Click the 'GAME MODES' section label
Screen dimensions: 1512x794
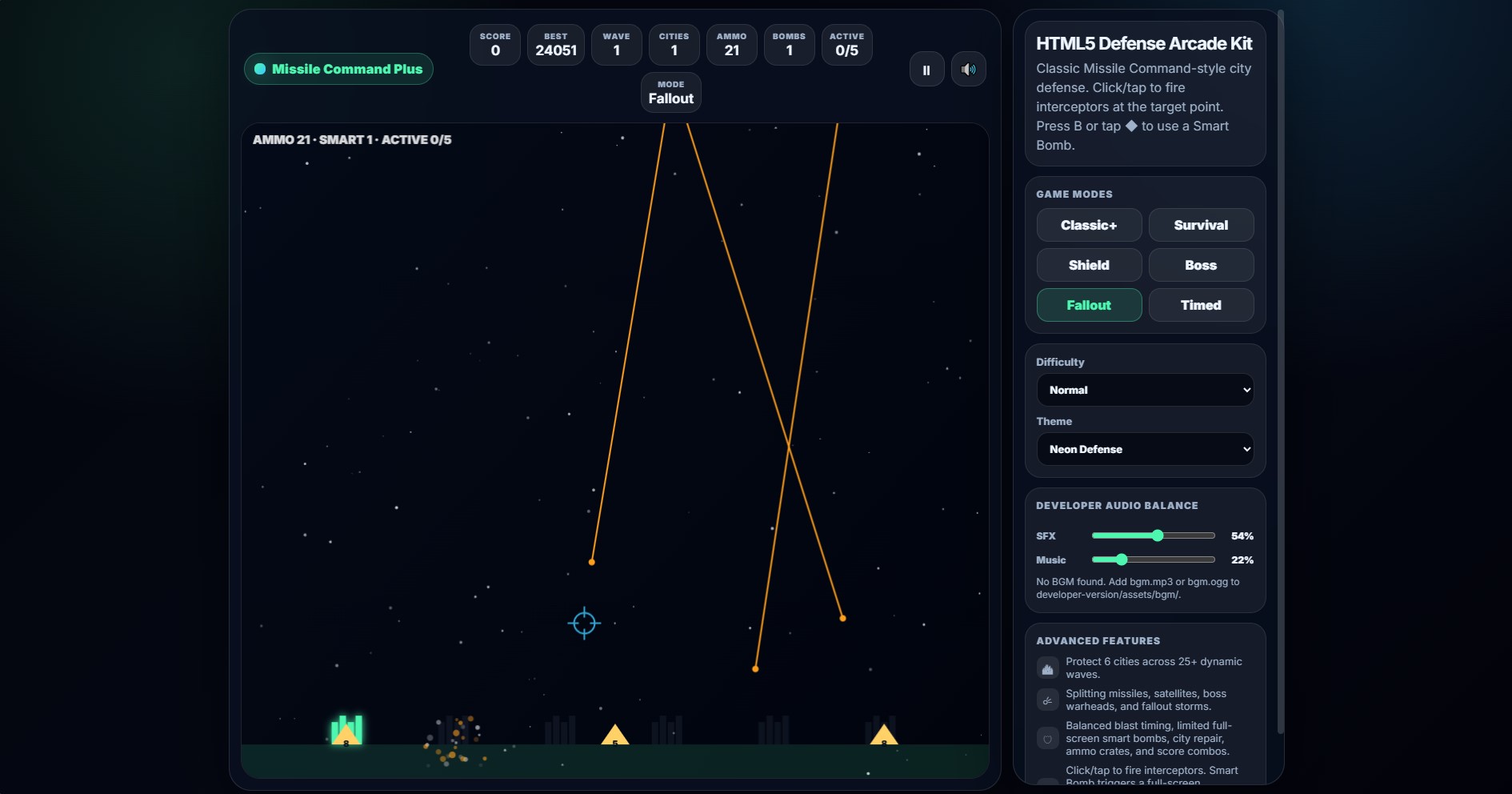1074,194
